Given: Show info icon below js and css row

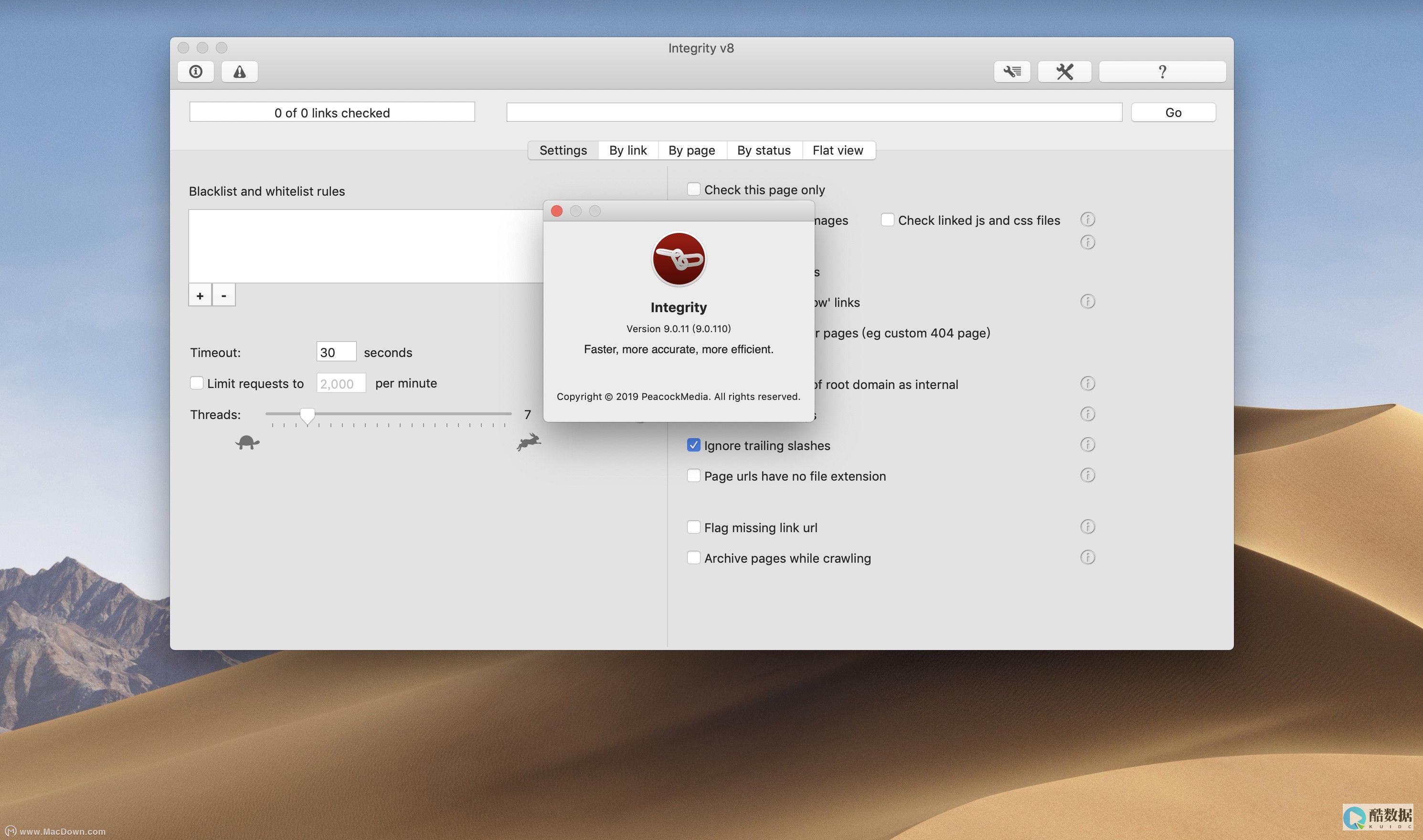Looking at the screenshot, I should pyautogui.click(x=1087, y=242).
